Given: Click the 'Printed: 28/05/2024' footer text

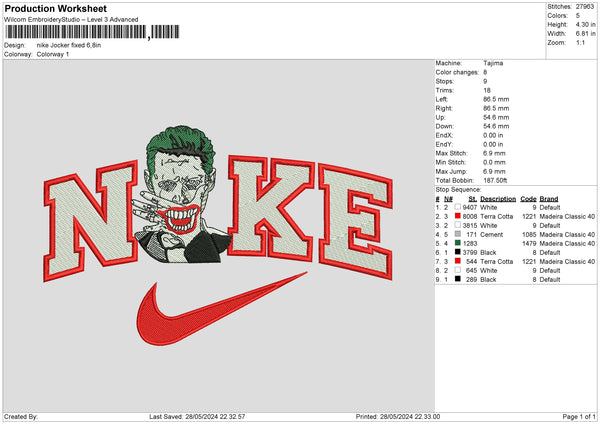Looking at the screenshot, I should 398,416.
